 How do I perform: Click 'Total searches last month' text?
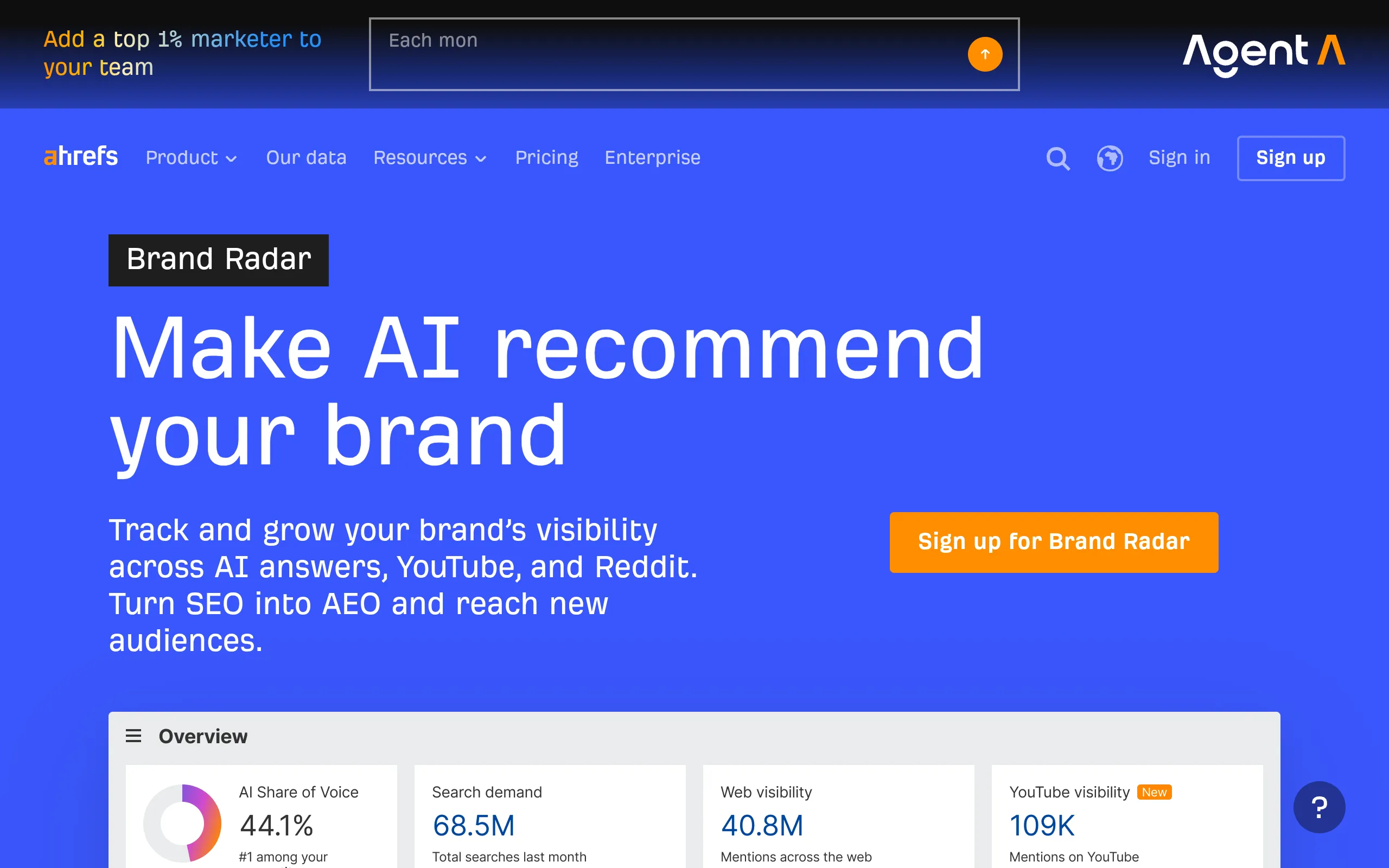point(509,857)
